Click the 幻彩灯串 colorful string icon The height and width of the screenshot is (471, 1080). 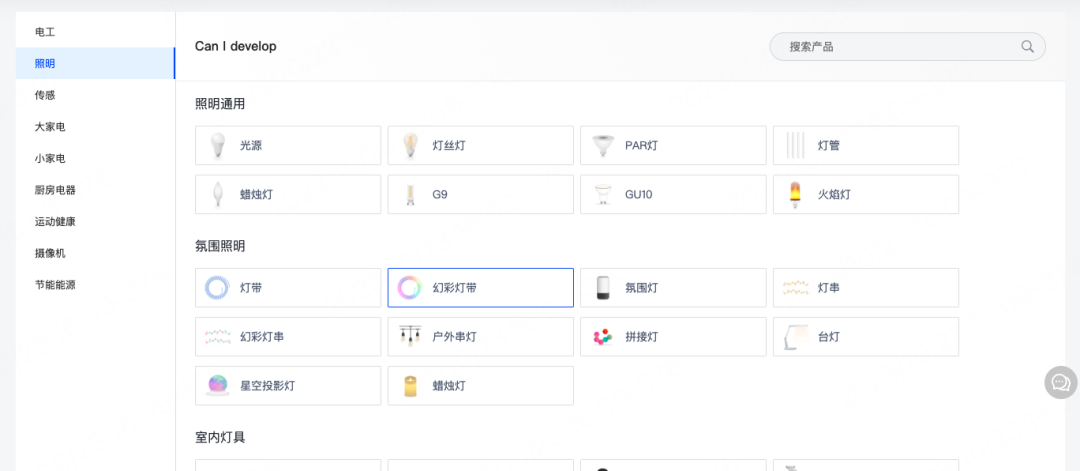[x=217, y=337]
